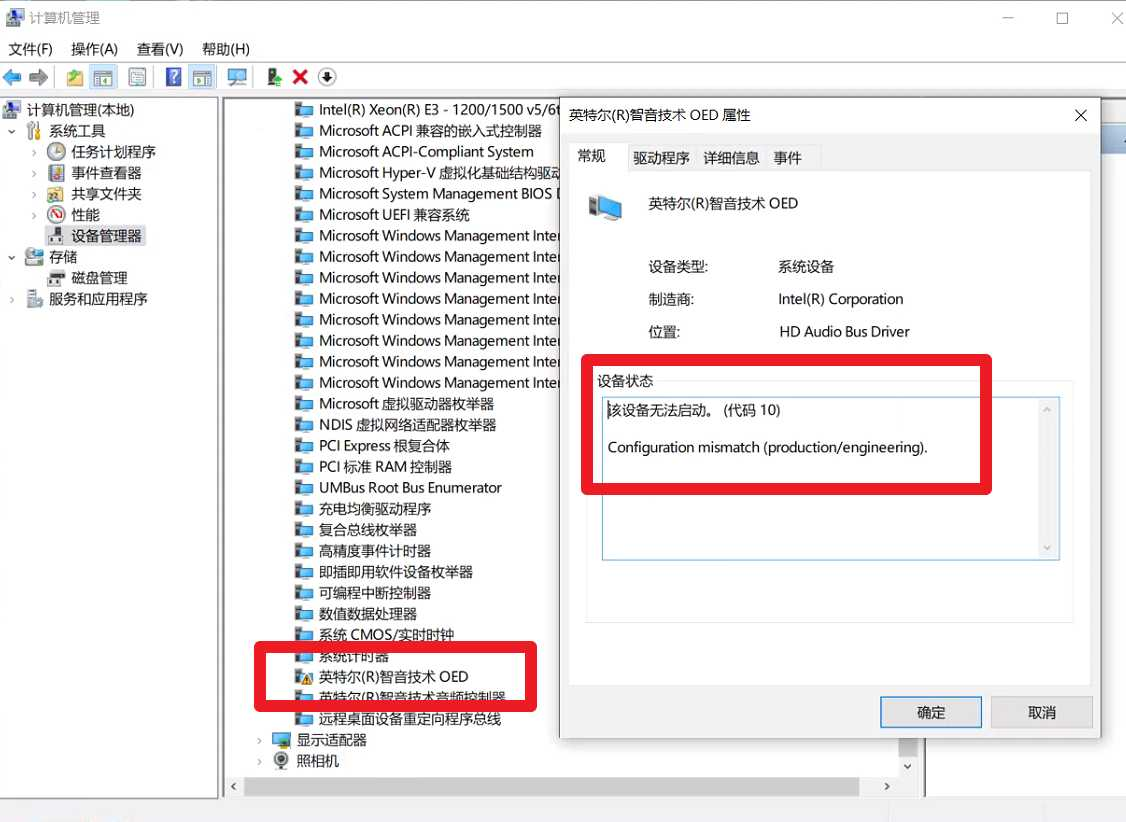Click the 任务计划程序 clock icon
1126x822 pixels.
pyautogui.click(x=56, y=151)
